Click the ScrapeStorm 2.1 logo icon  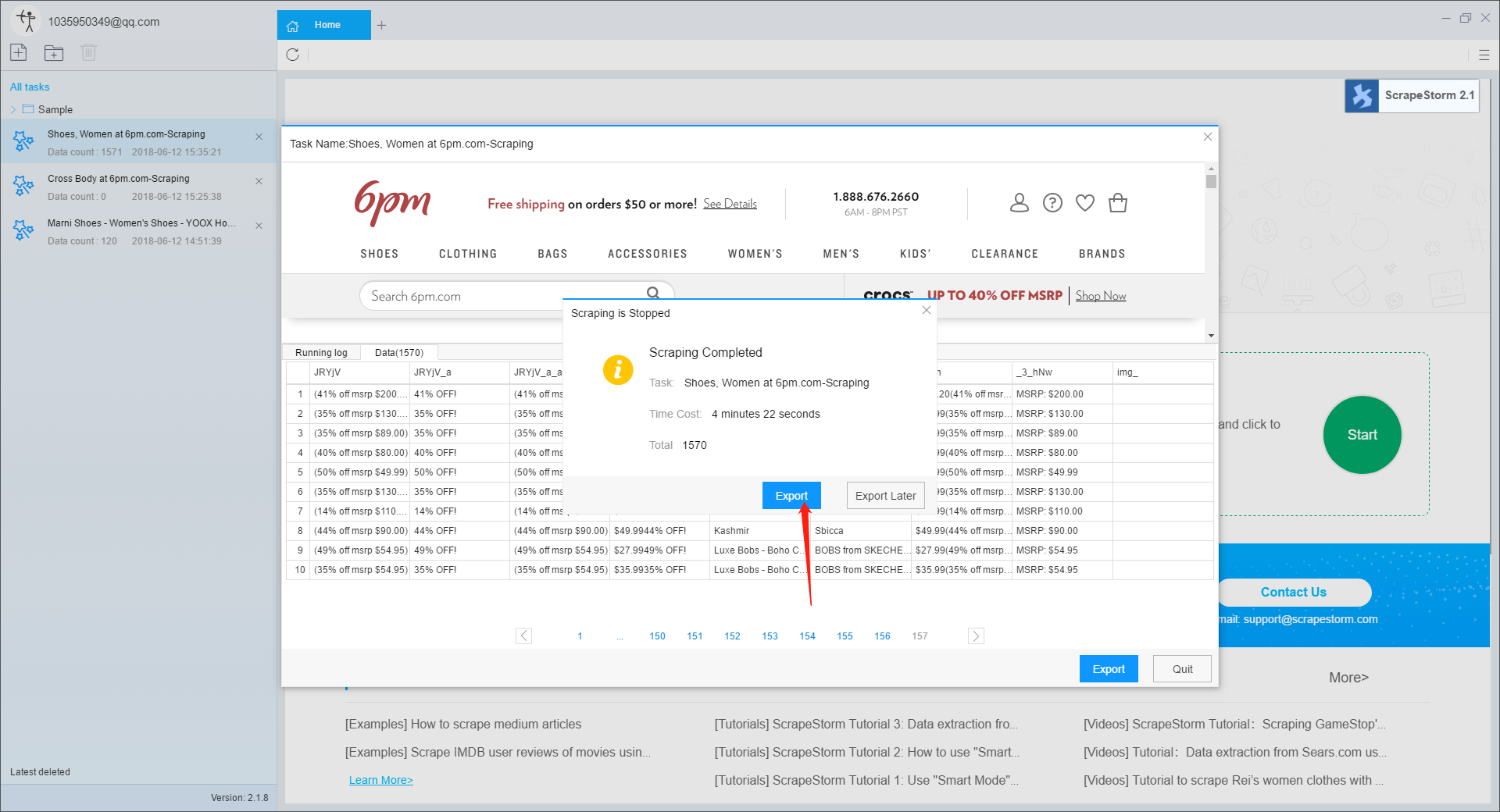pyautogui.click(x=1362, y=96)
